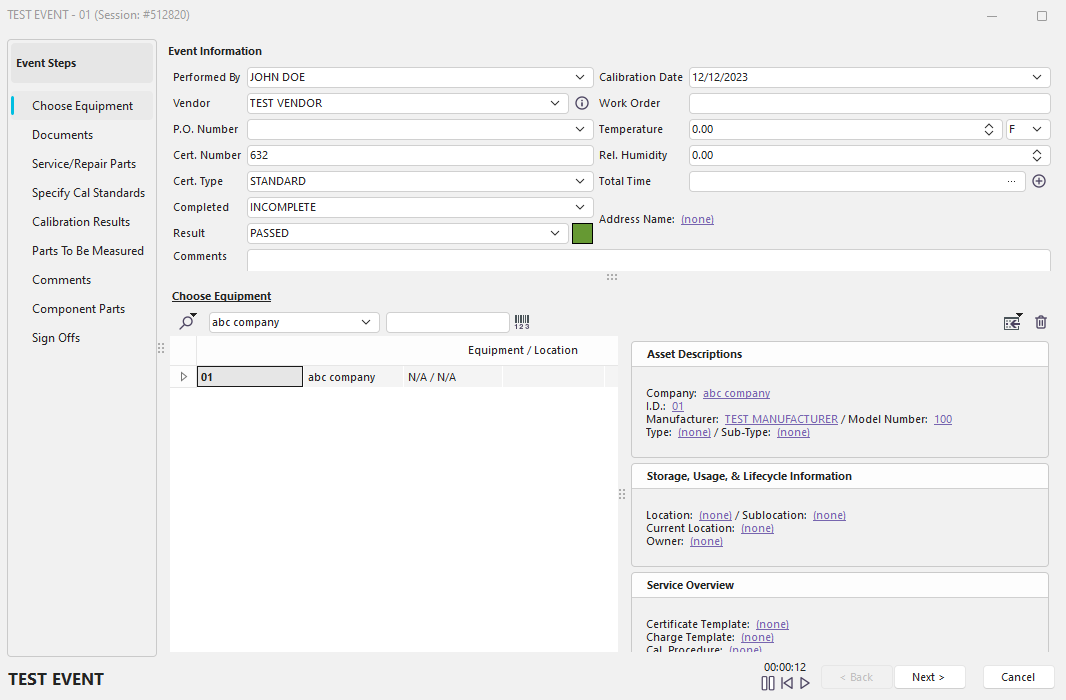Click the plus icon beside Total Time
1066x700 pixels.
point(1039,182)
